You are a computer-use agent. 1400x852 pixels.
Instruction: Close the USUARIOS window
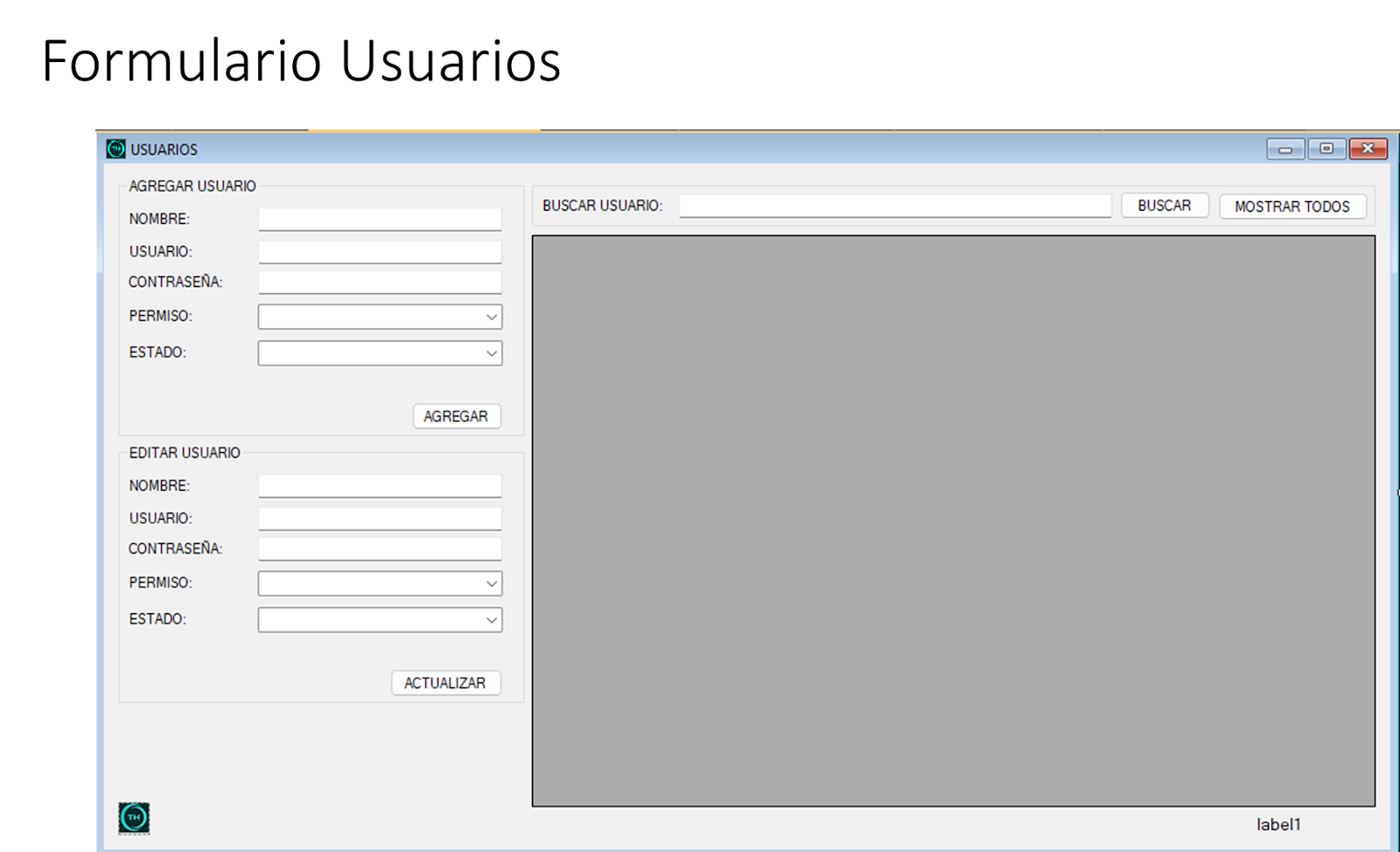[x=1368, y=149]
